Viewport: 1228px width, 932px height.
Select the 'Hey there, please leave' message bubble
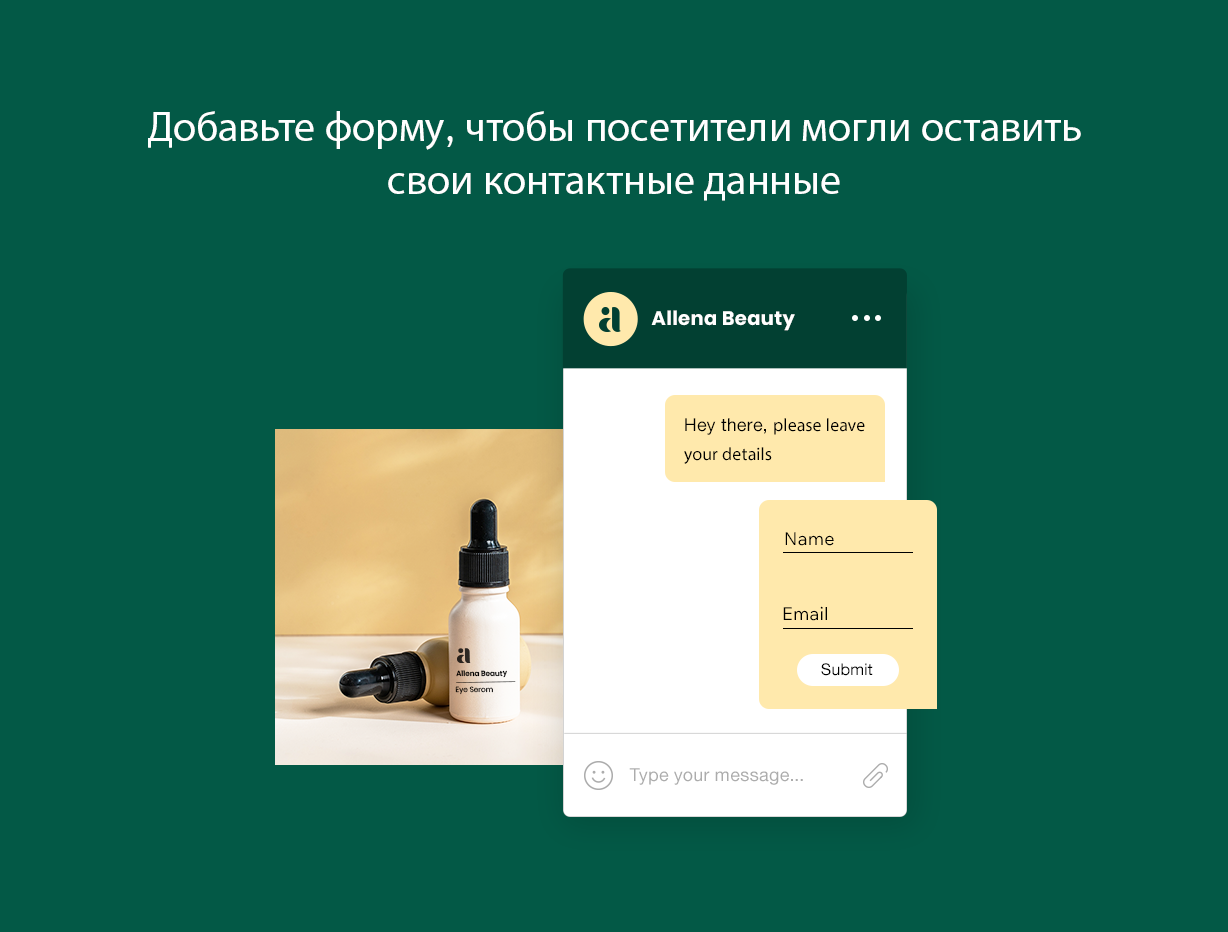click(x=775, y=438)
